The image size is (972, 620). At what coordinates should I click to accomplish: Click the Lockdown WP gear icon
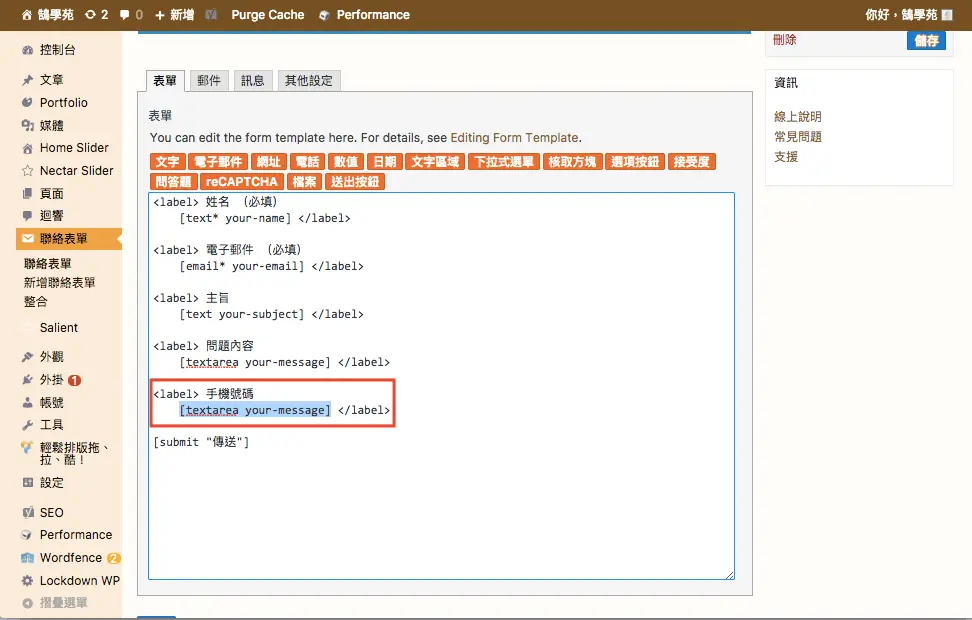click(x=27, y=581)
